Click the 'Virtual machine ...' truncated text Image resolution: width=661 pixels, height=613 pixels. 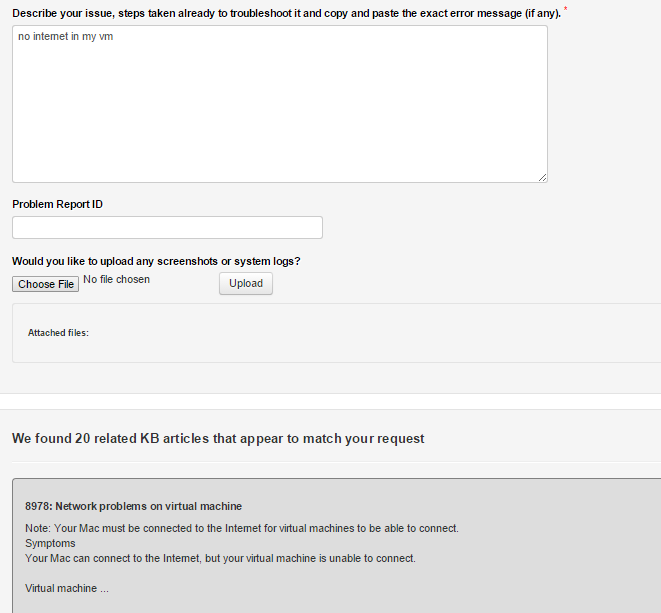[66, 588]
